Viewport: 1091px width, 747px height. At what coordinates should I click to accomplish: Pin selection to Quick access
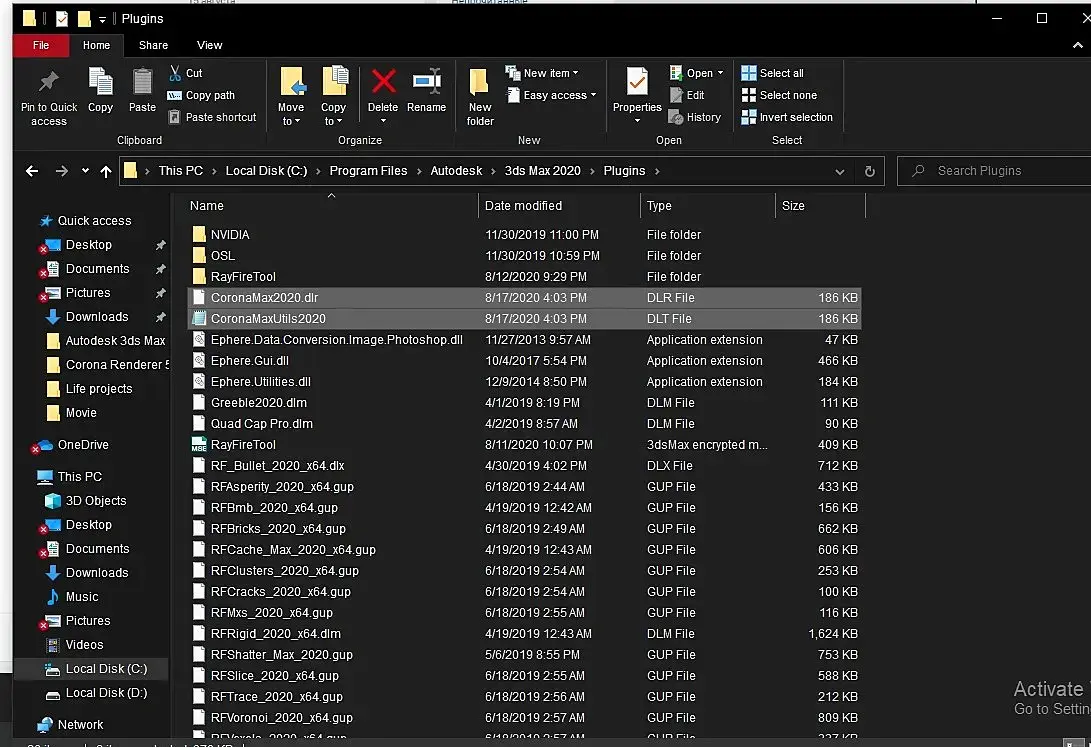49,97
